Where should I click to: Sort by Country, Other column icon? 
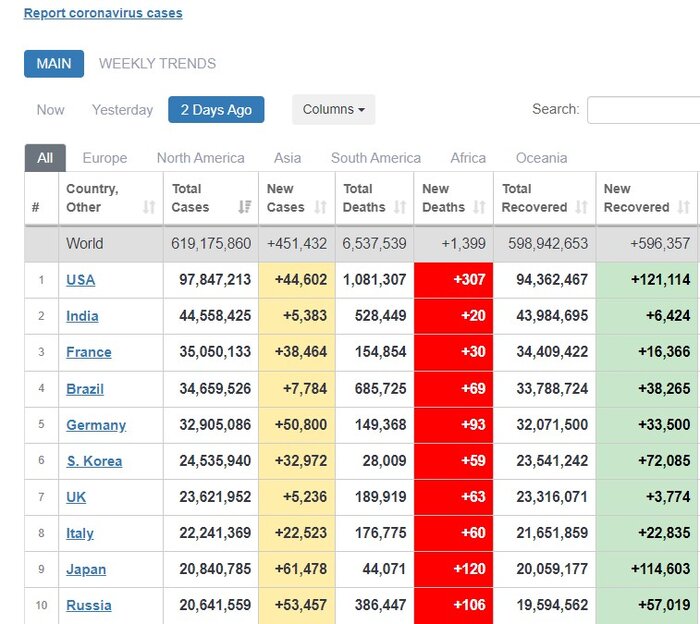[x=149, y=208]
